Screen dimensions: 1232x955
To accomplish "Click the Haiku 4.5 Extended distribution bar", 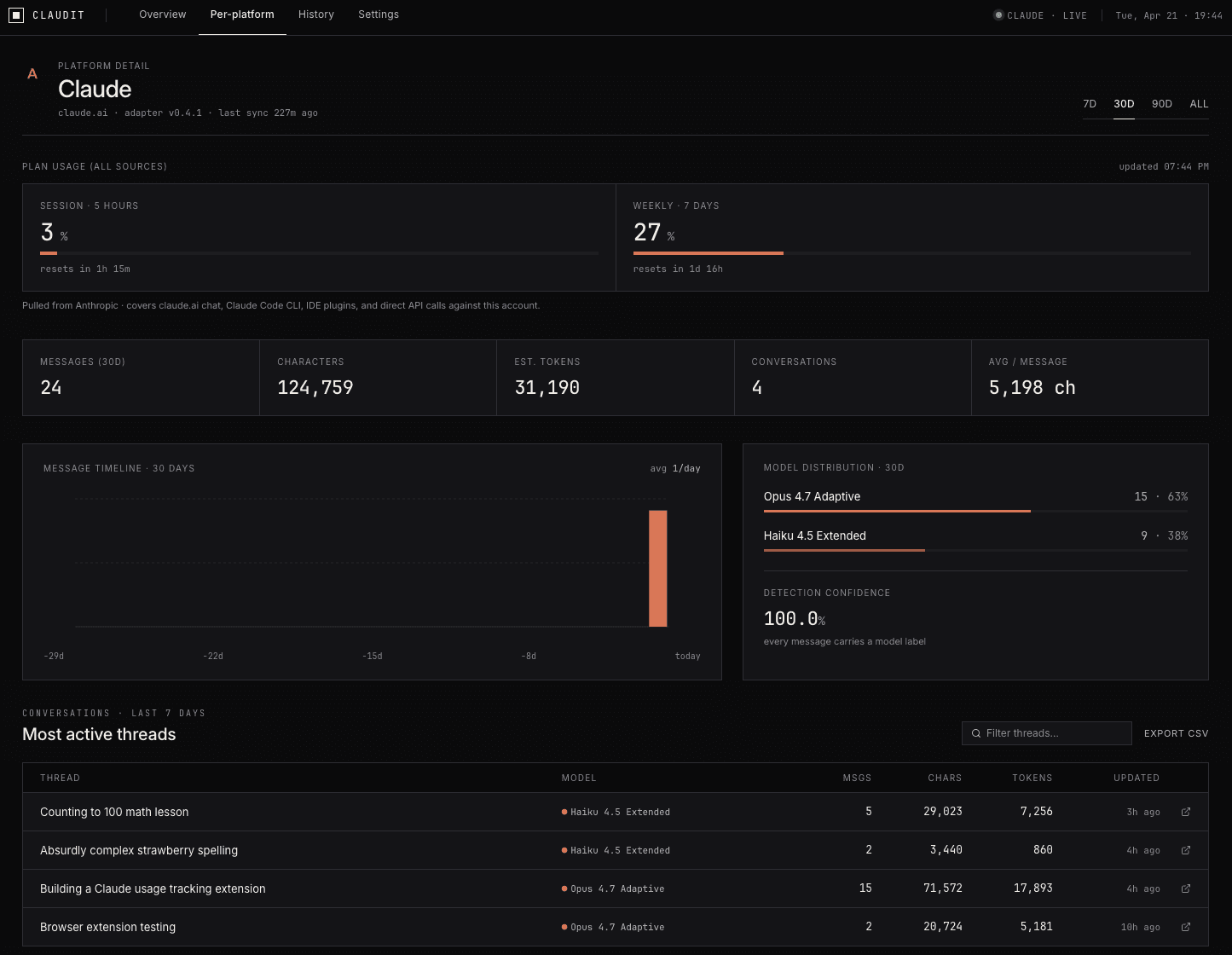I will pyautogui.click(x=975, y=550).
